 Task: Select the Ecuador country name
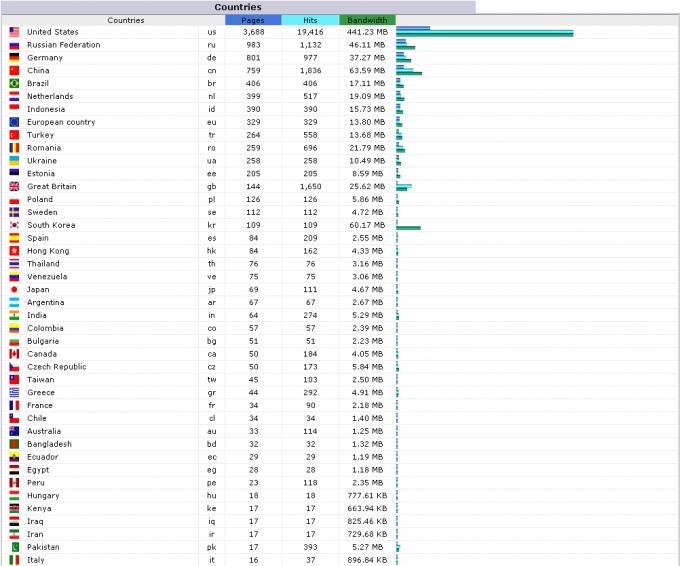[43, 457]
